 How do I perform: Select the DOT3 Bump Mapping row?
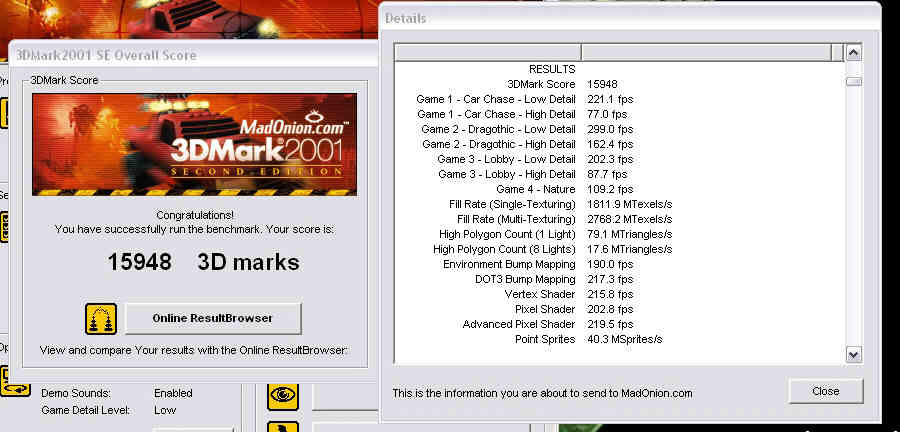619,279
